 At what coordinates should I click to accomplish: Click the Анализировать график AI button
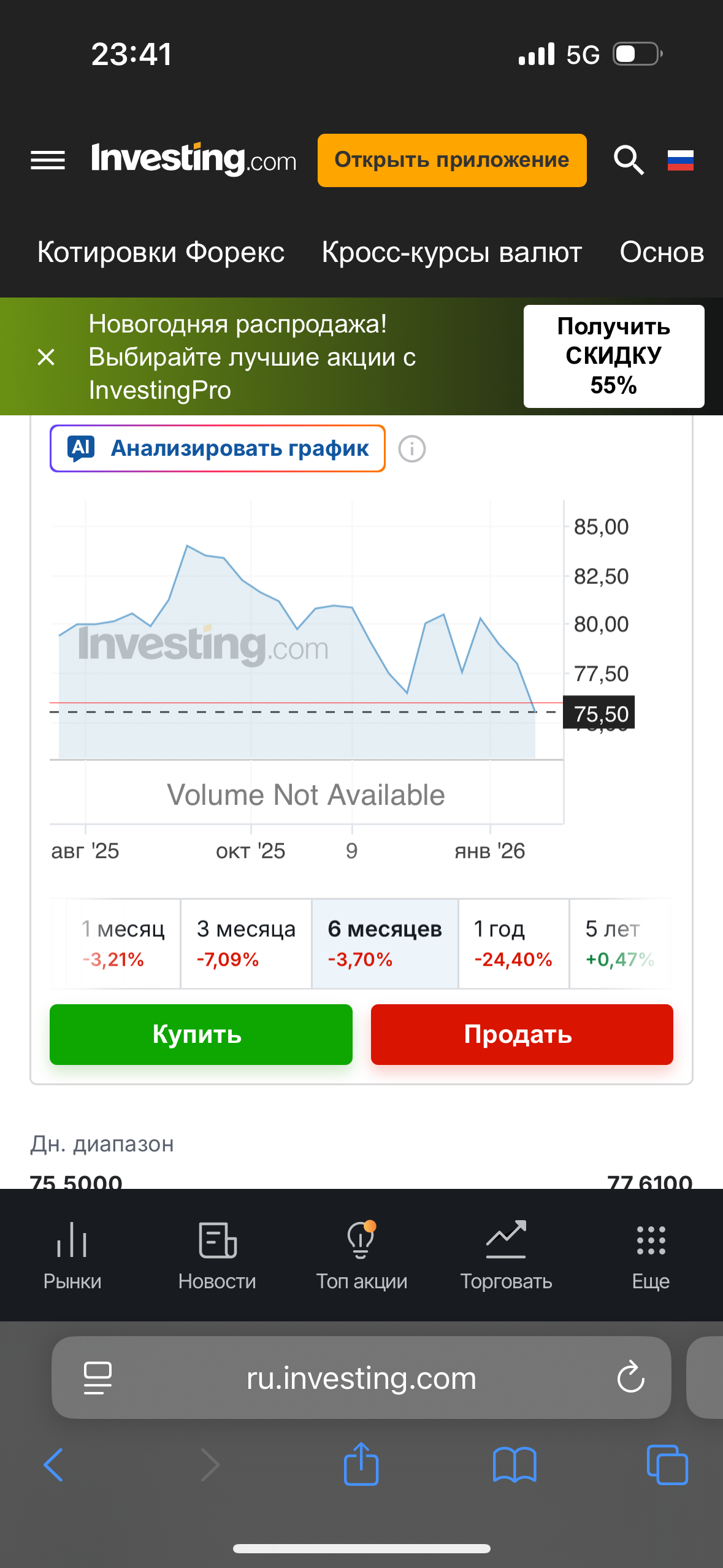click(218, 448)
